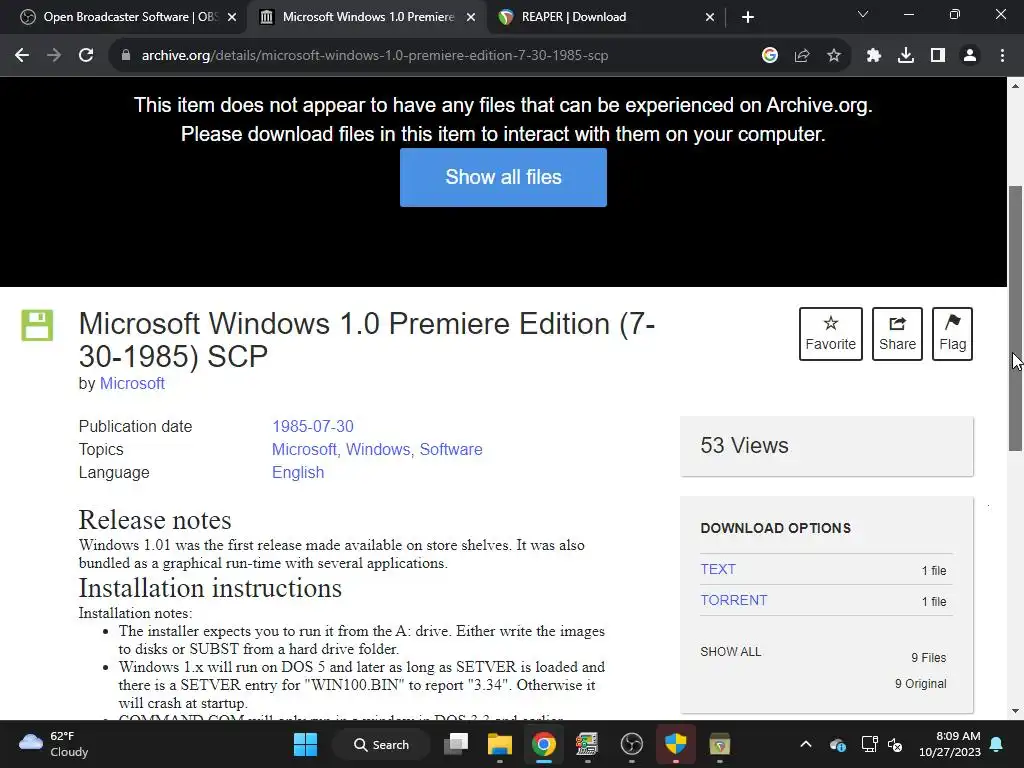Switch to Microsoft Windows 1.0 Premiere tab
The width and height of the screenshot is (1024, 768).
click(368, 17)
